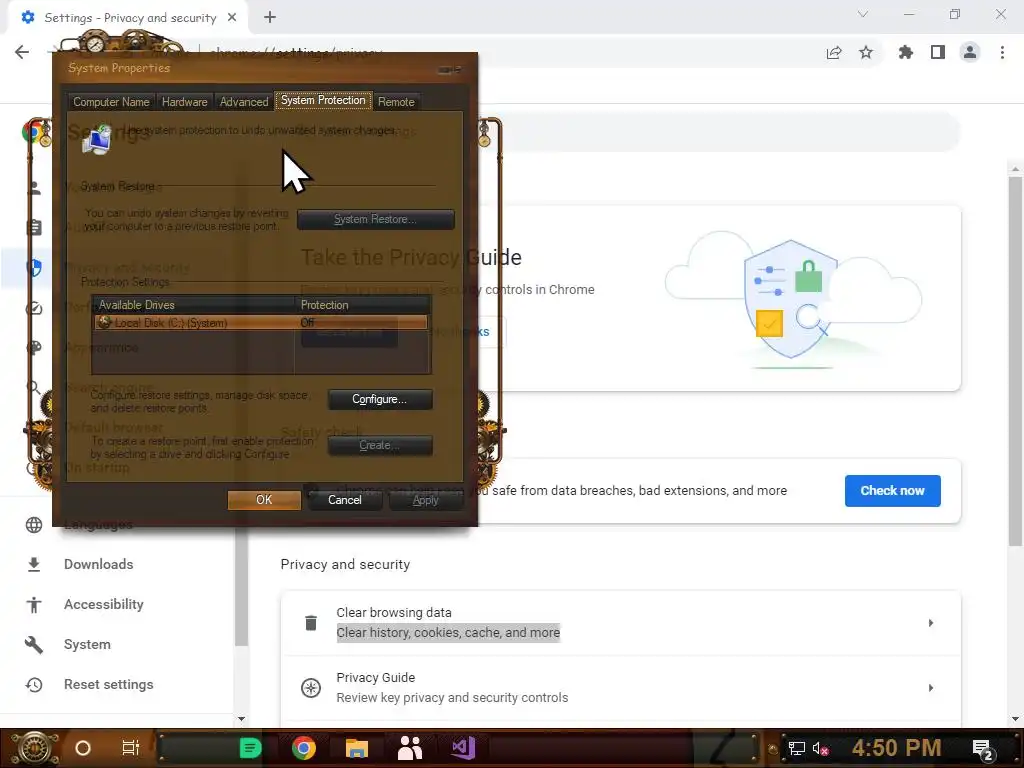Click the steampunk Start button on taskbar
Screen dimensions: 1024x768
(34, 748)
